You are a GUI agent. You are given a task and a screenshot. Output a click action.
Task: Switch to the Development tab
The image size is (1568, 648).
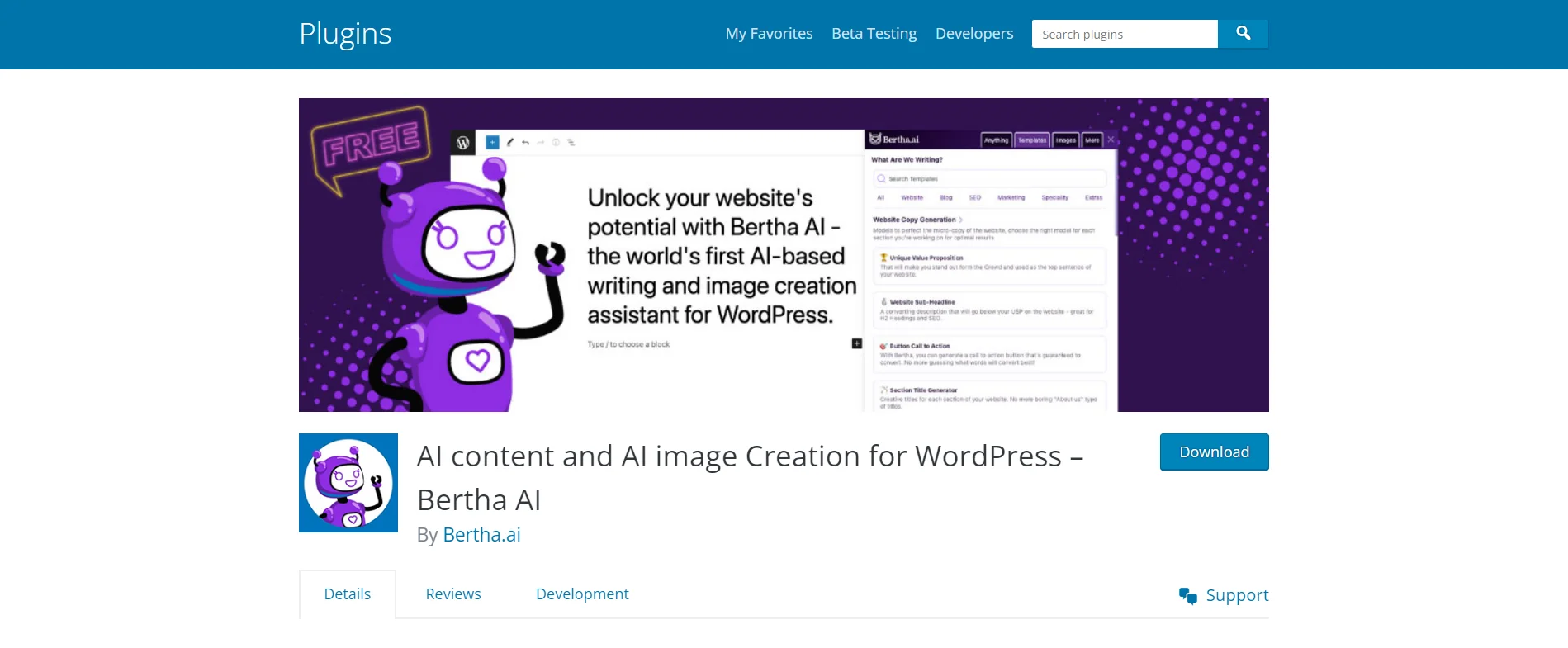click(x=582, y=594)
